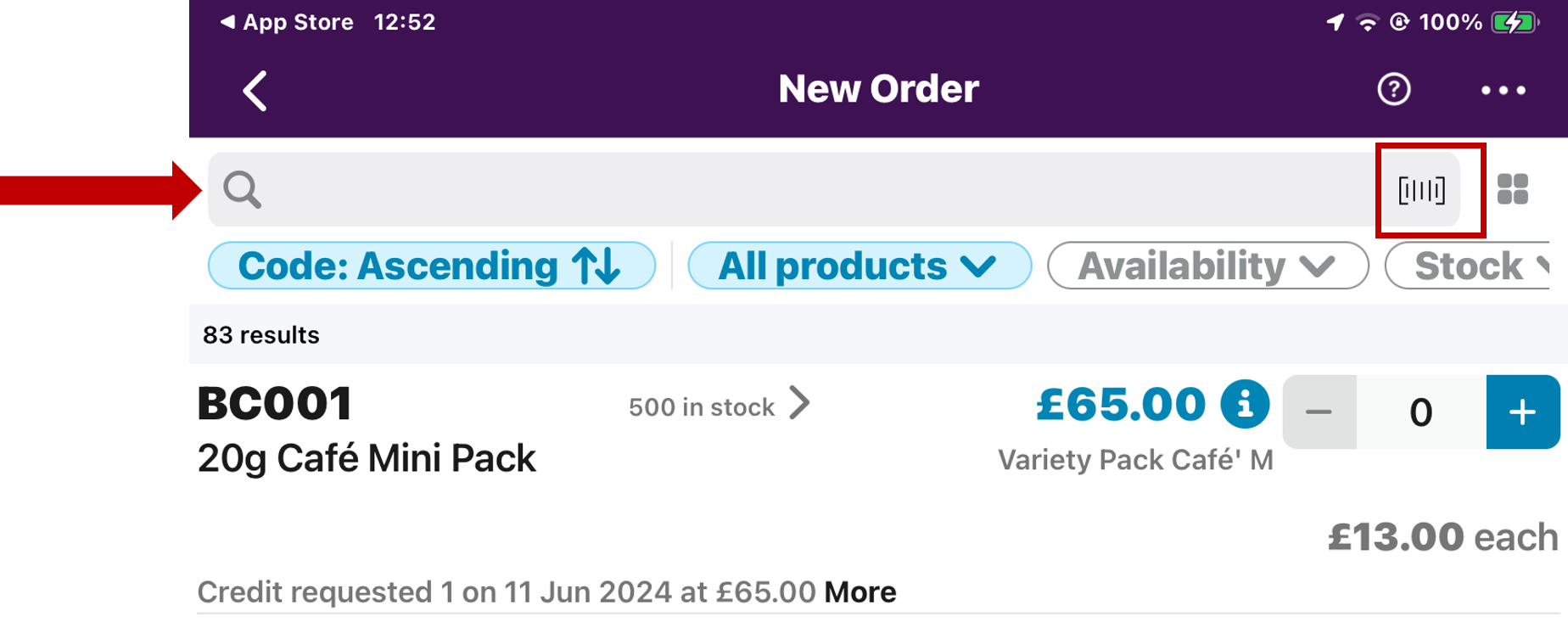Toggle Code: Ascending sort order

[x=431, y=266]
